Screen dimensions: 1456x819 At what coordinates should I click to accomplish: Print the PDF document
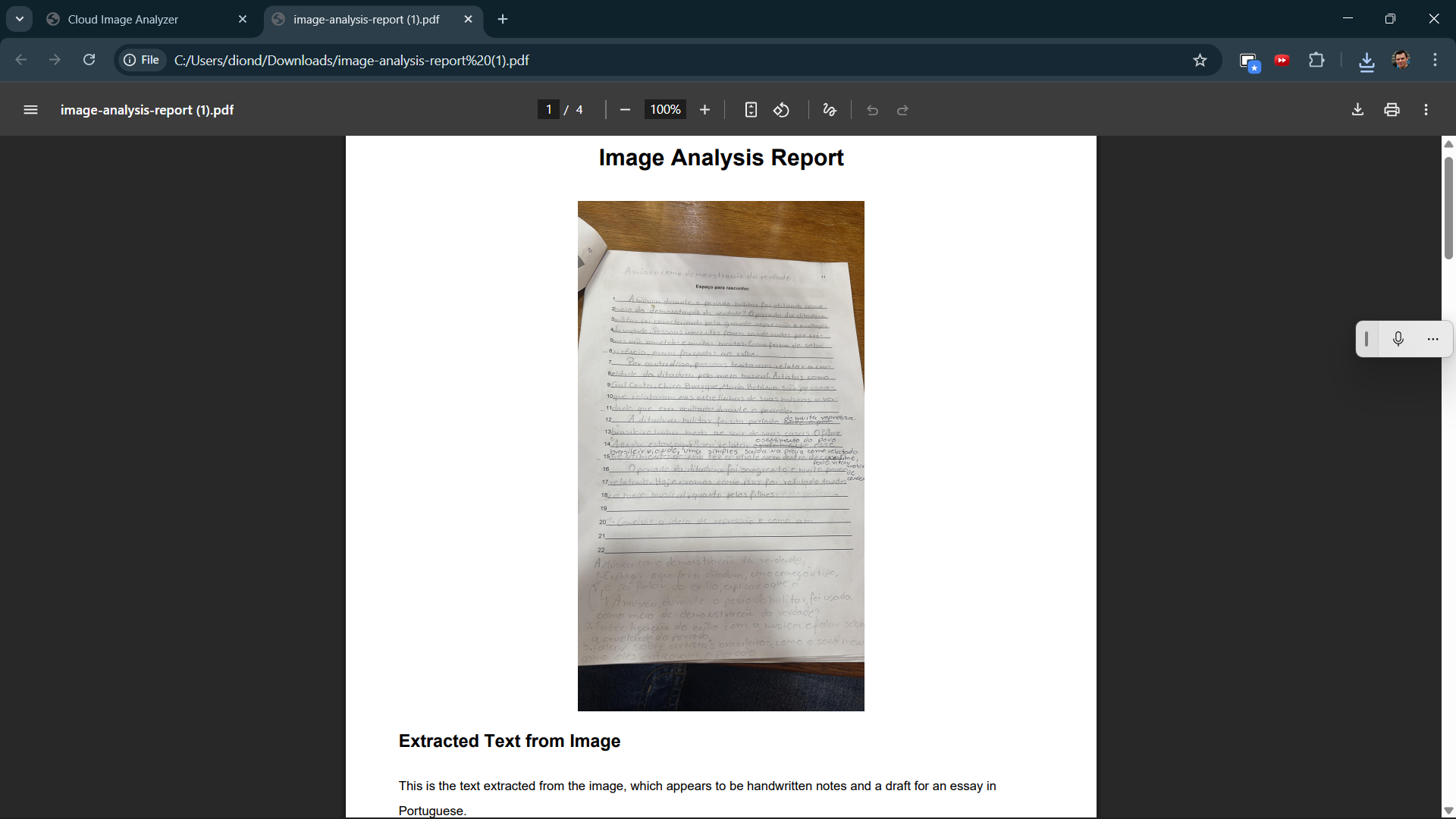[x=1392, y=110]
